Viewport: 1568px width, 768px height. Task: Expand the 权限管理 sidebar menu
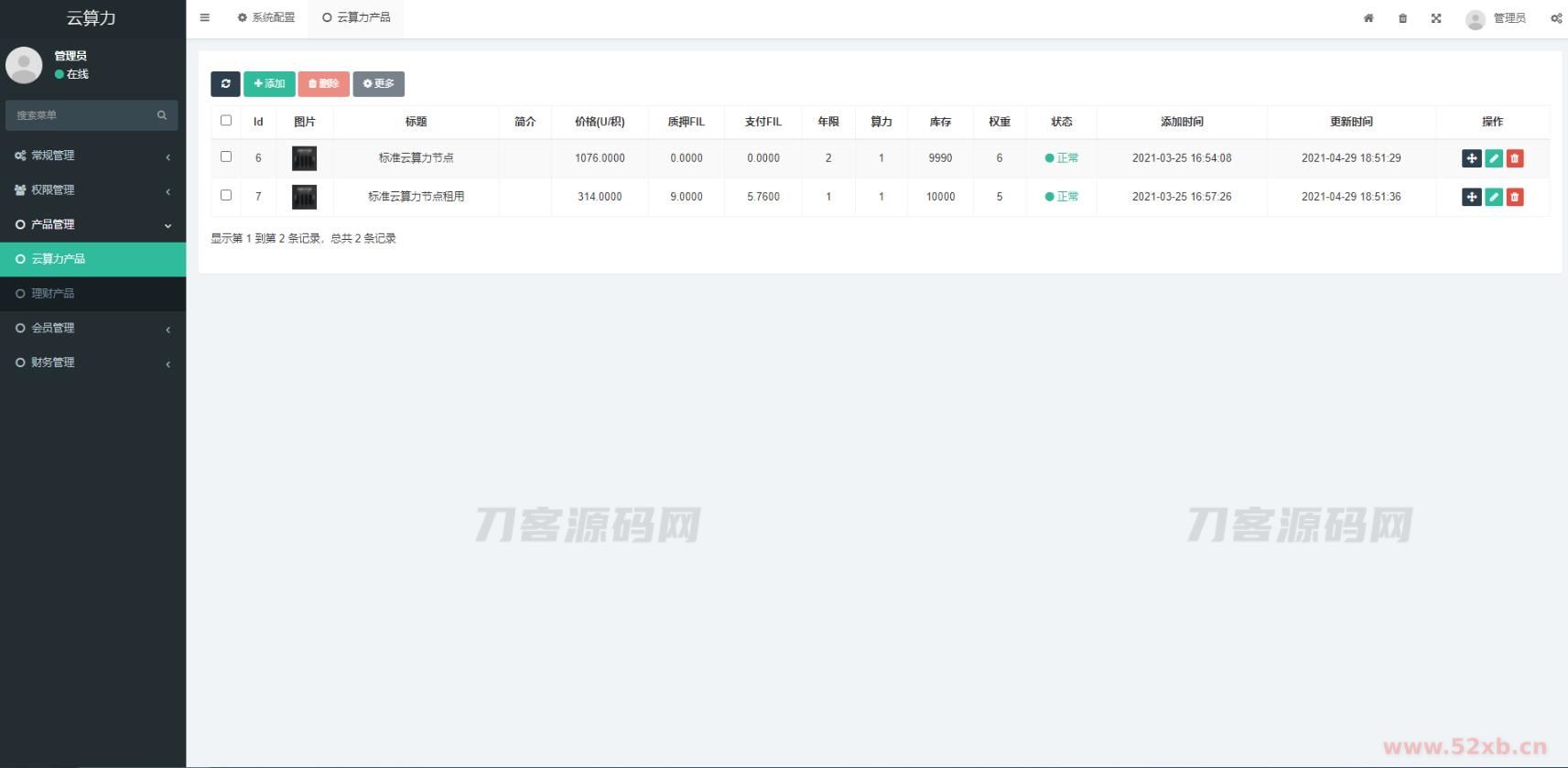pos(92,190)
